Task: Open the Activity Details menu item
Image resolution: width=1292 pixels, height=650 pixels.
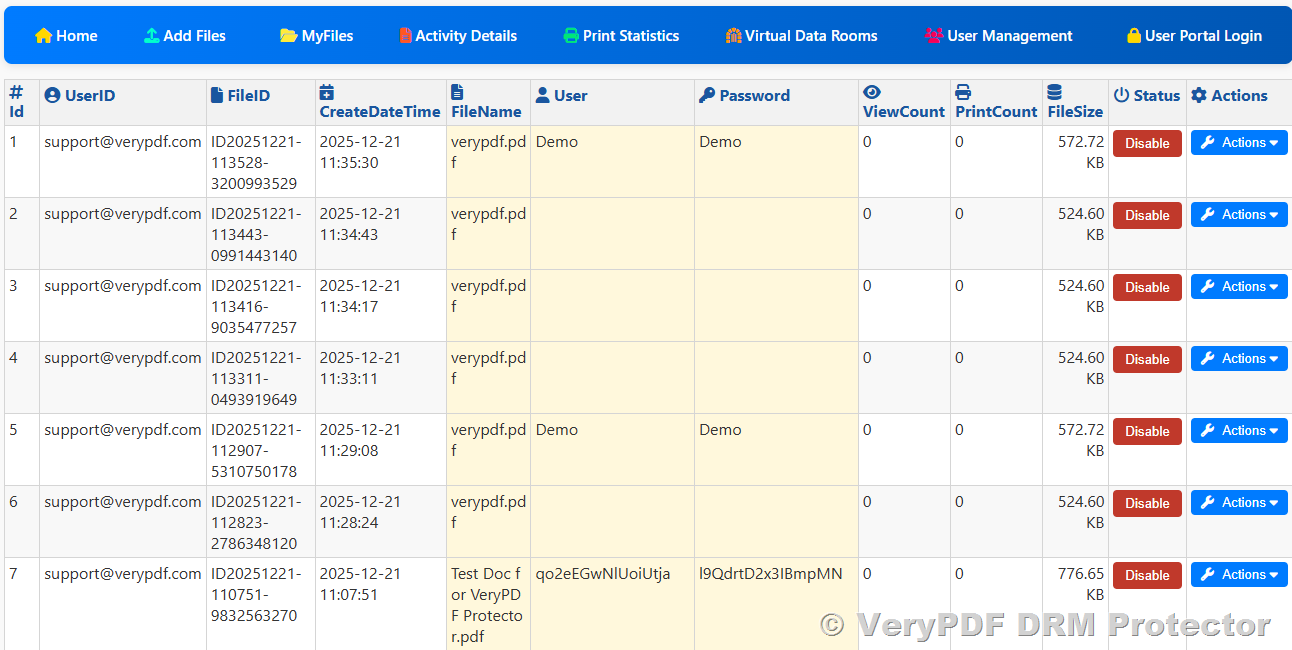Action: pyautogui.click(x=458, y=36)
